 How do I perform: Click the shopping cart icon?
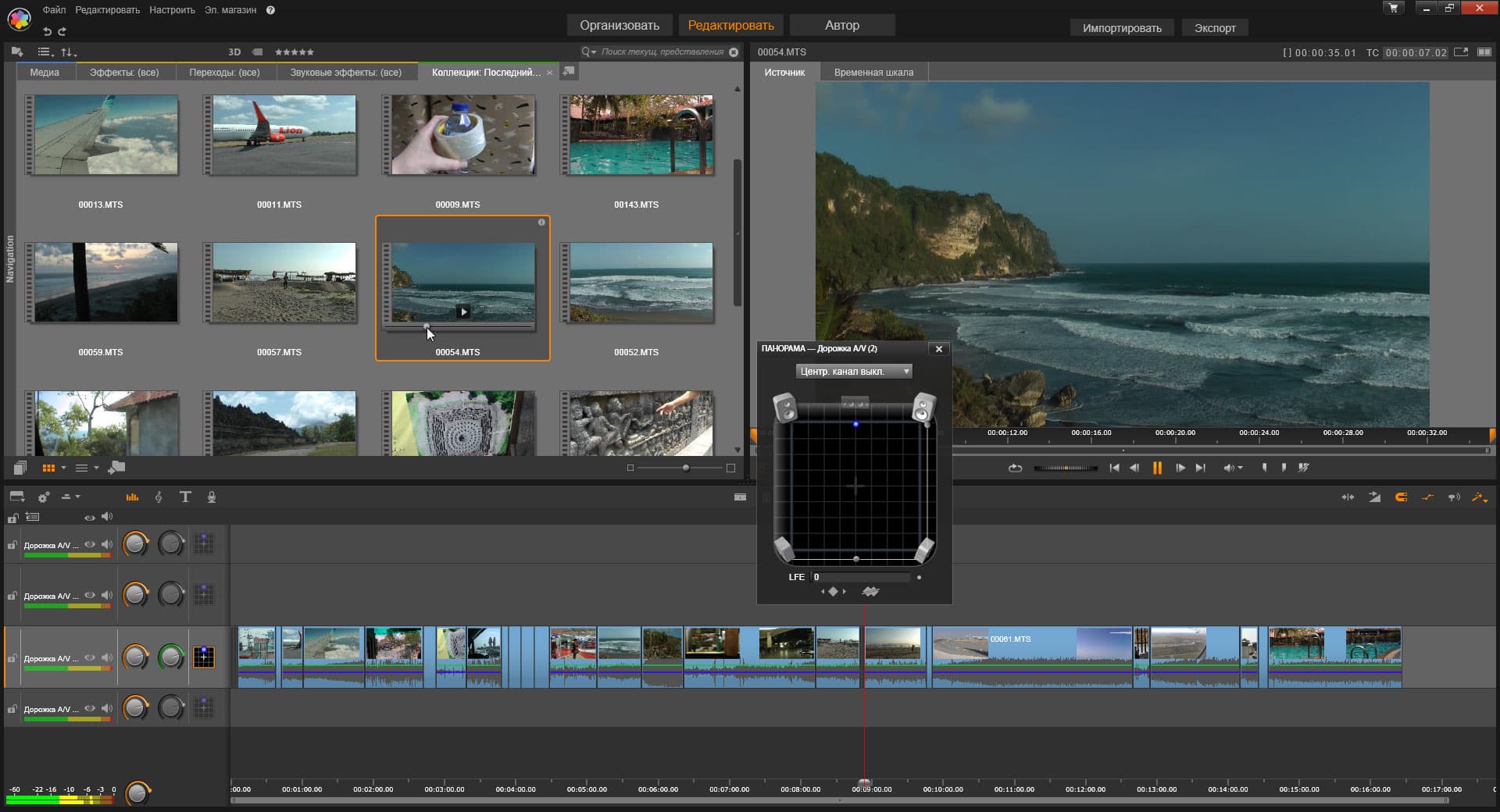(x=1395, y=9)
